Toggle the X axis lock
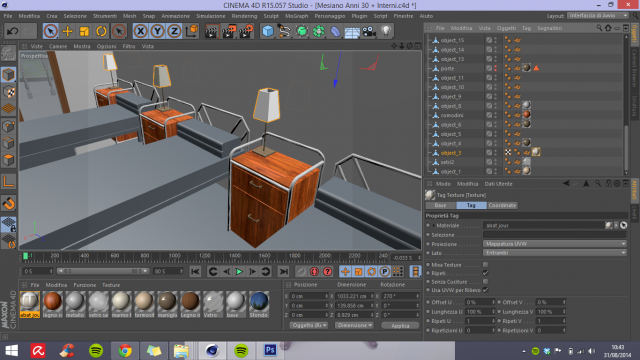The width and height of the screenshot is (640, 360). [x=140, y=31]
